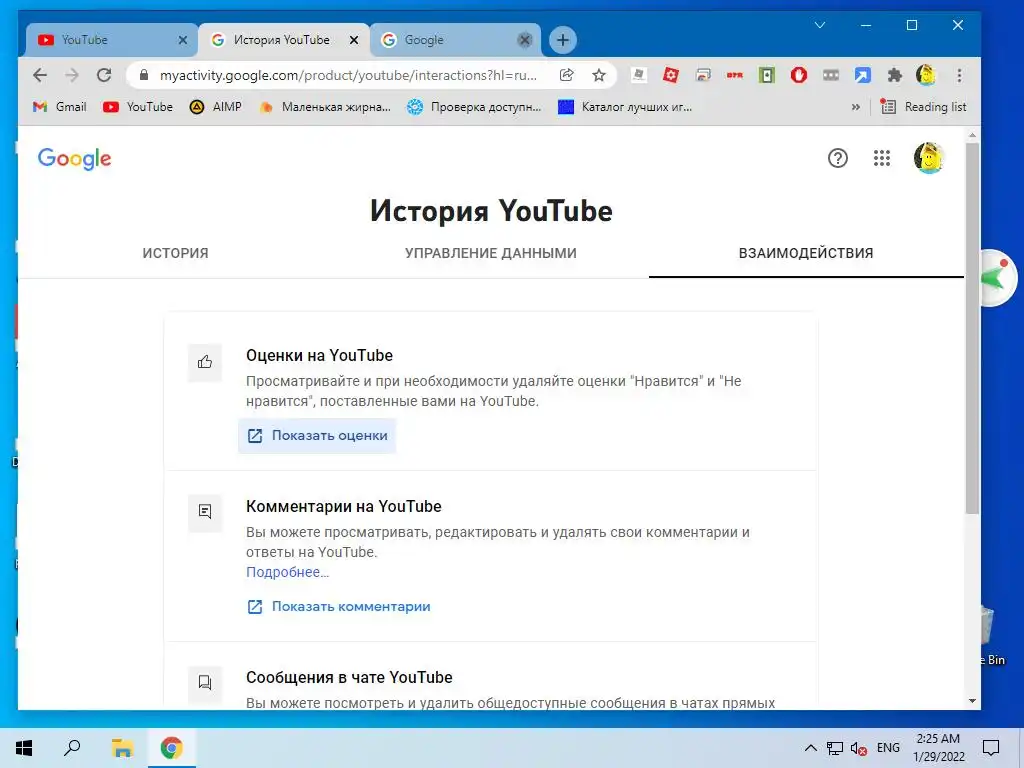
Task: Open the notification center icon
Action: click(991, 748)
